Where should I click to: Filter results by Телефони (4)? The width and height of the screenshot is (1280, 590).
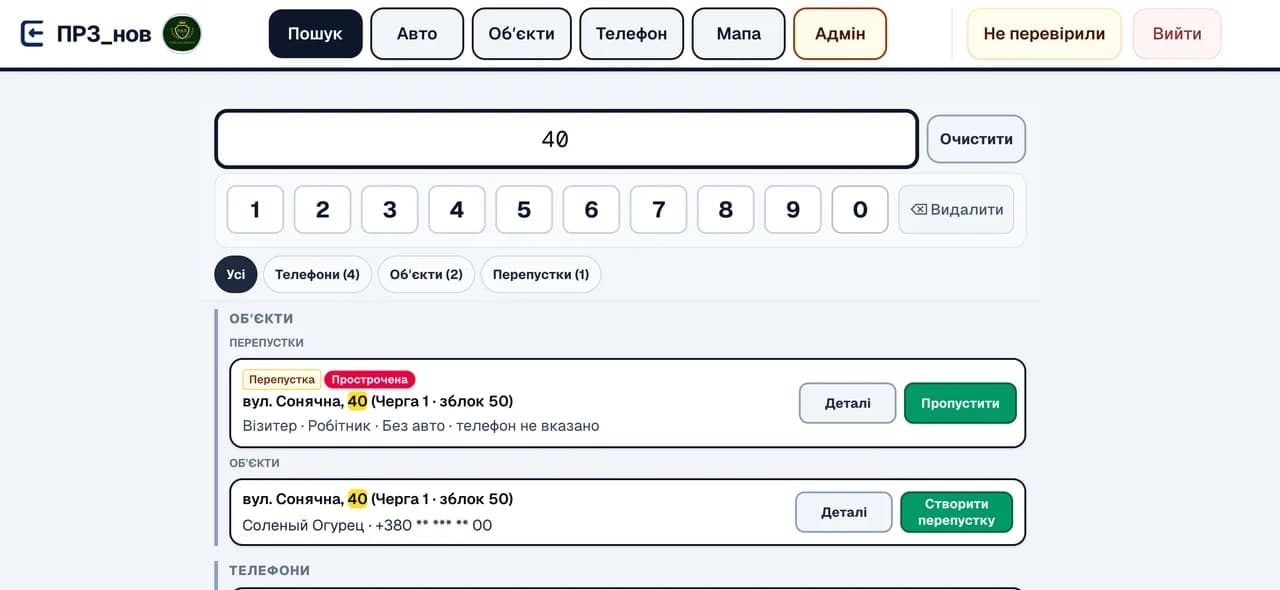(x=317, y=274)
